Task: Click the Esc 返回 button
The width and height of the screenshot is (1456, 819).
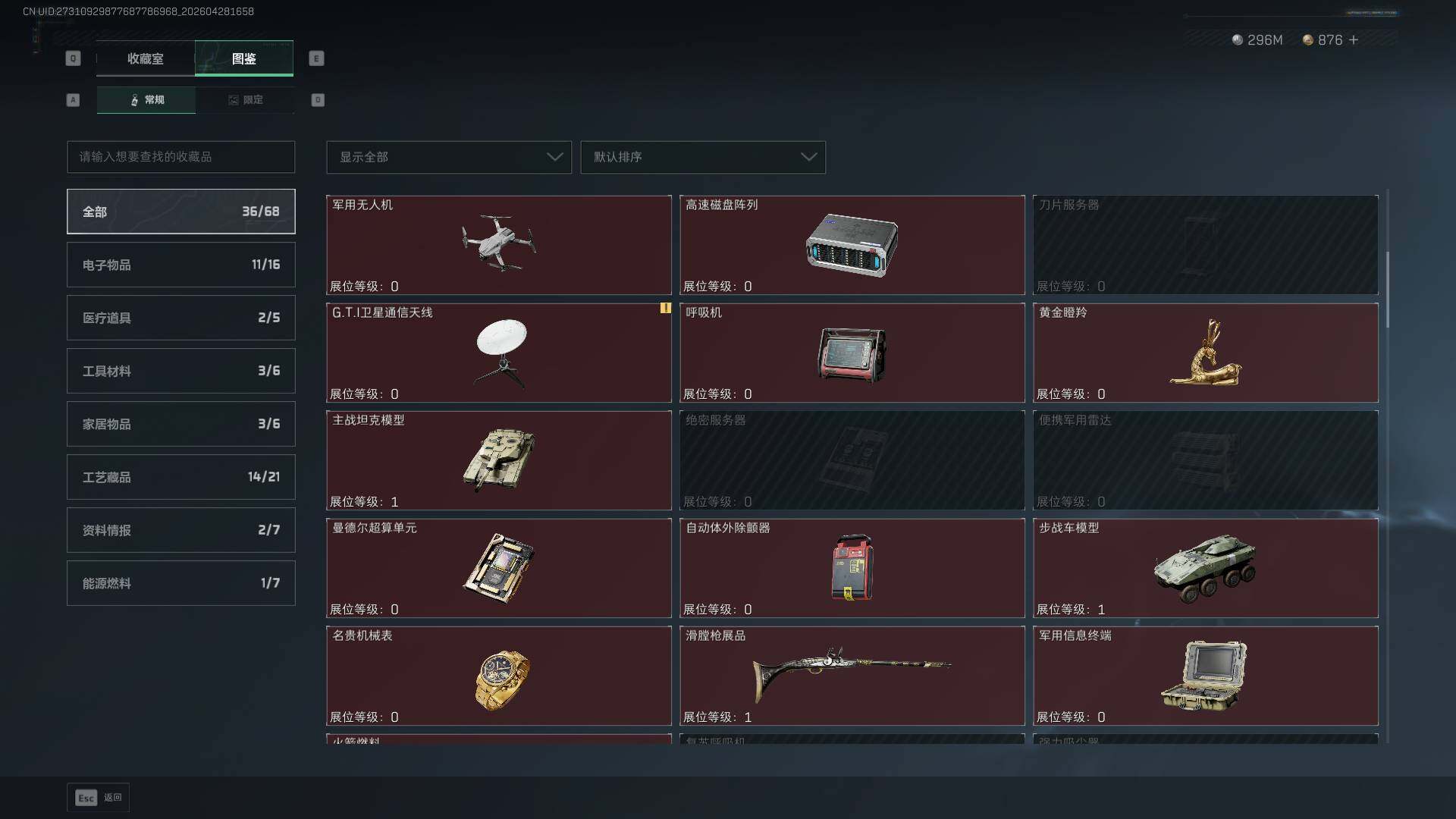Action: pyautogui.click(x=99, y=798)
